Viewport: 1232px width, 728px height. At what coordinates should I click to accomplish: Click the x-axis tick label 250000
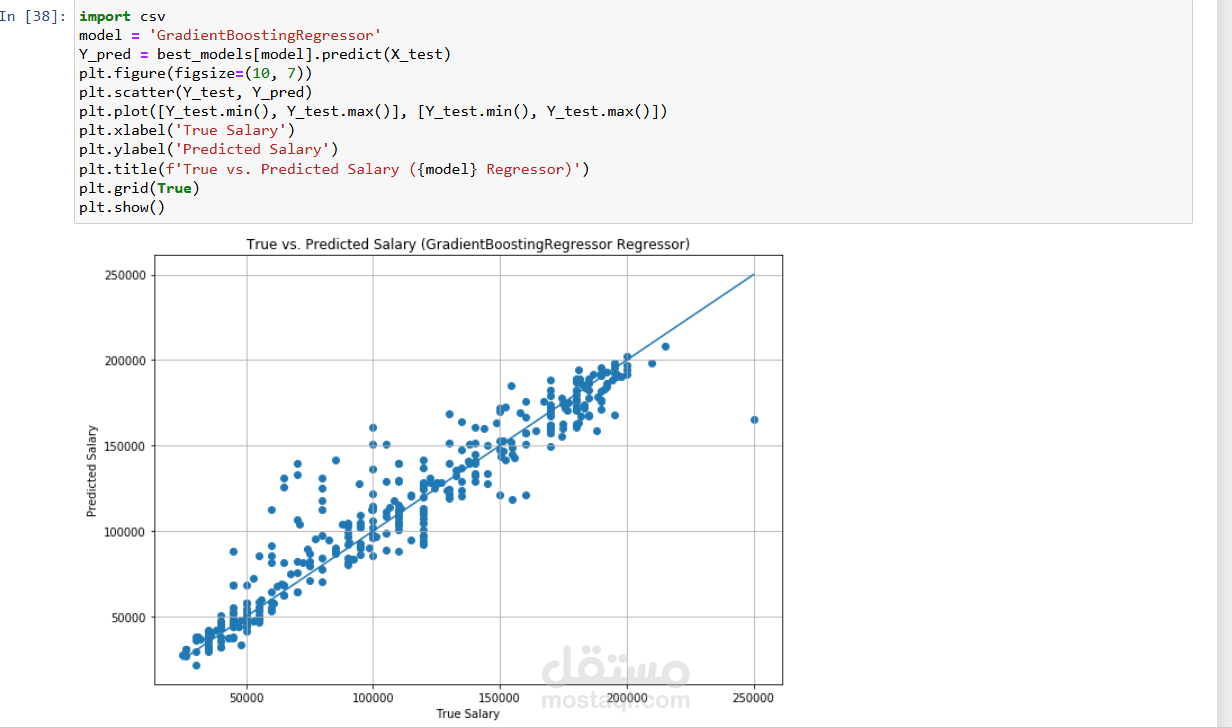click(x=754, y=696)
